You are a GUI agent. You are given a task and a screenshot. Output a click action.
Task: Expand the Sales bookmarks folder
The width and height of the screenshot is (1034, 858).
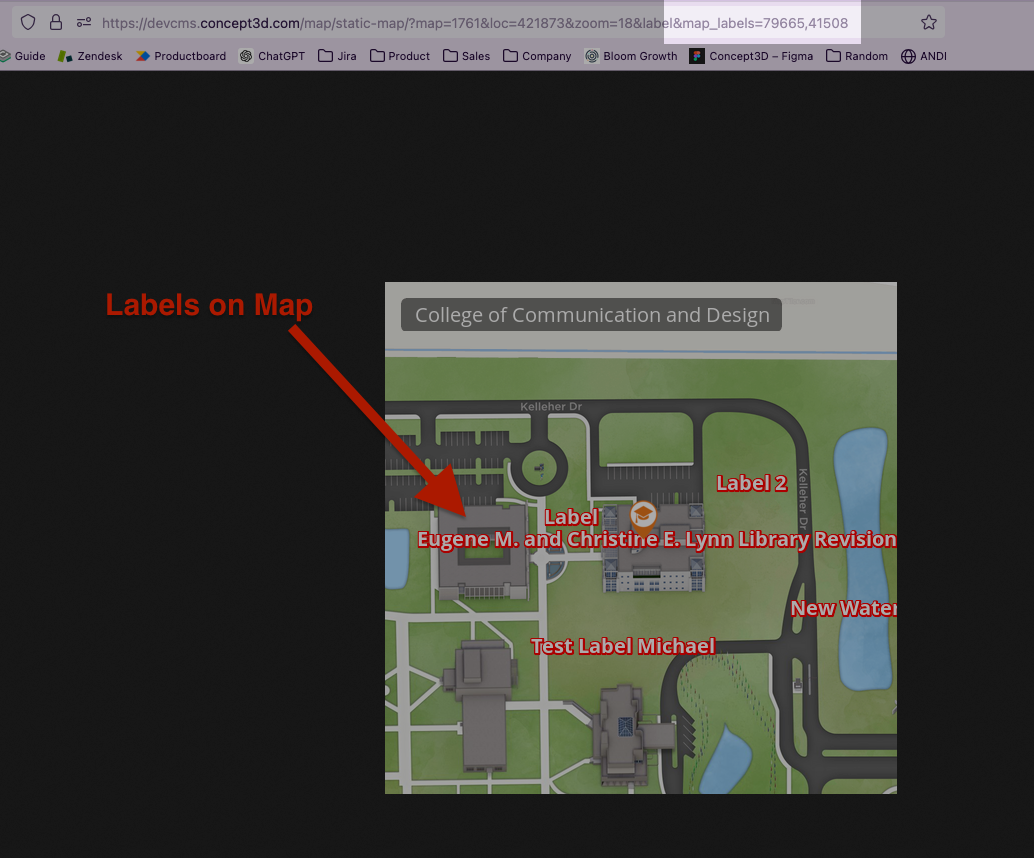click(466, 56)
